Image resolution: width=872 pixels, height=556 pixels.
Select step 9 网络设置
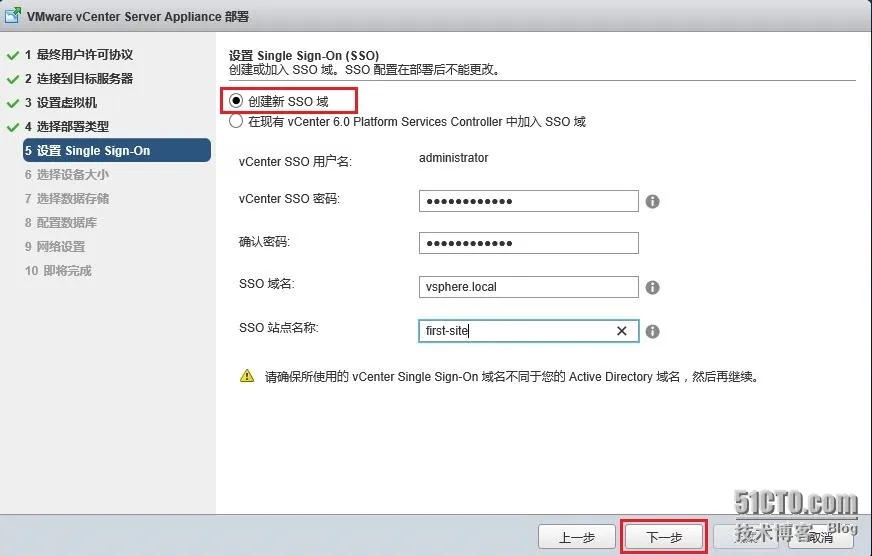pos(55,246)
